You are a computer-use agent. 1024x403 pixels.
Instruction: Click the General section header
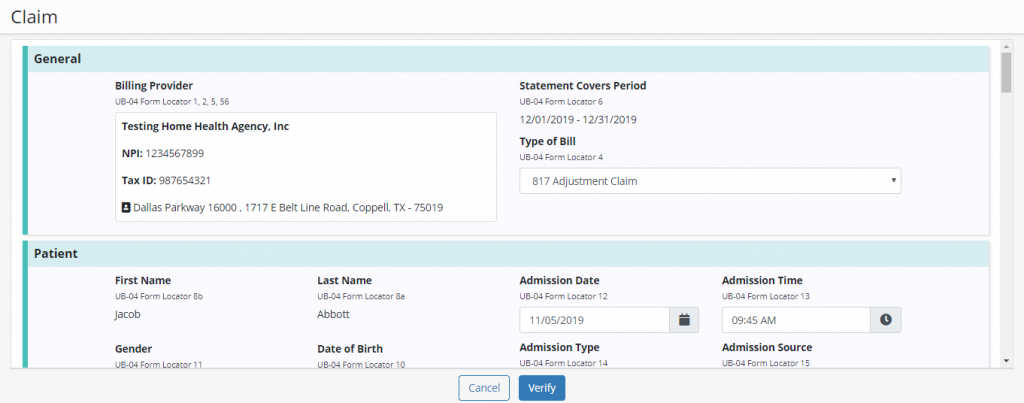pyautogui.click(x=58, y=59)
